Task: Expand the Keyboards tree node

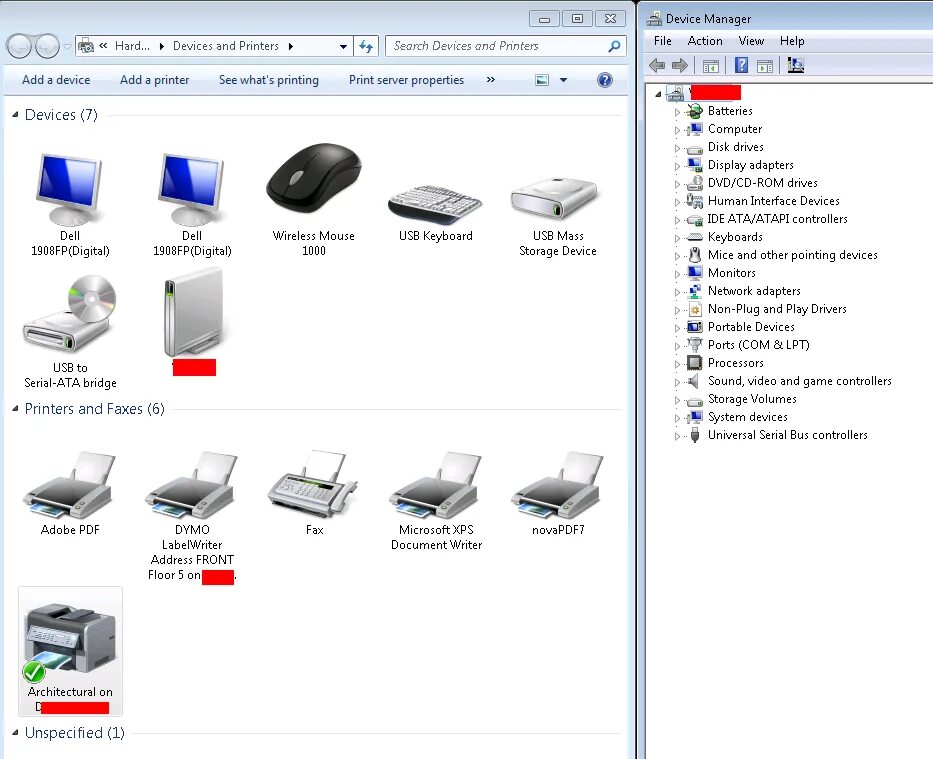Action: pyautogui.click(x=677, y=238)
